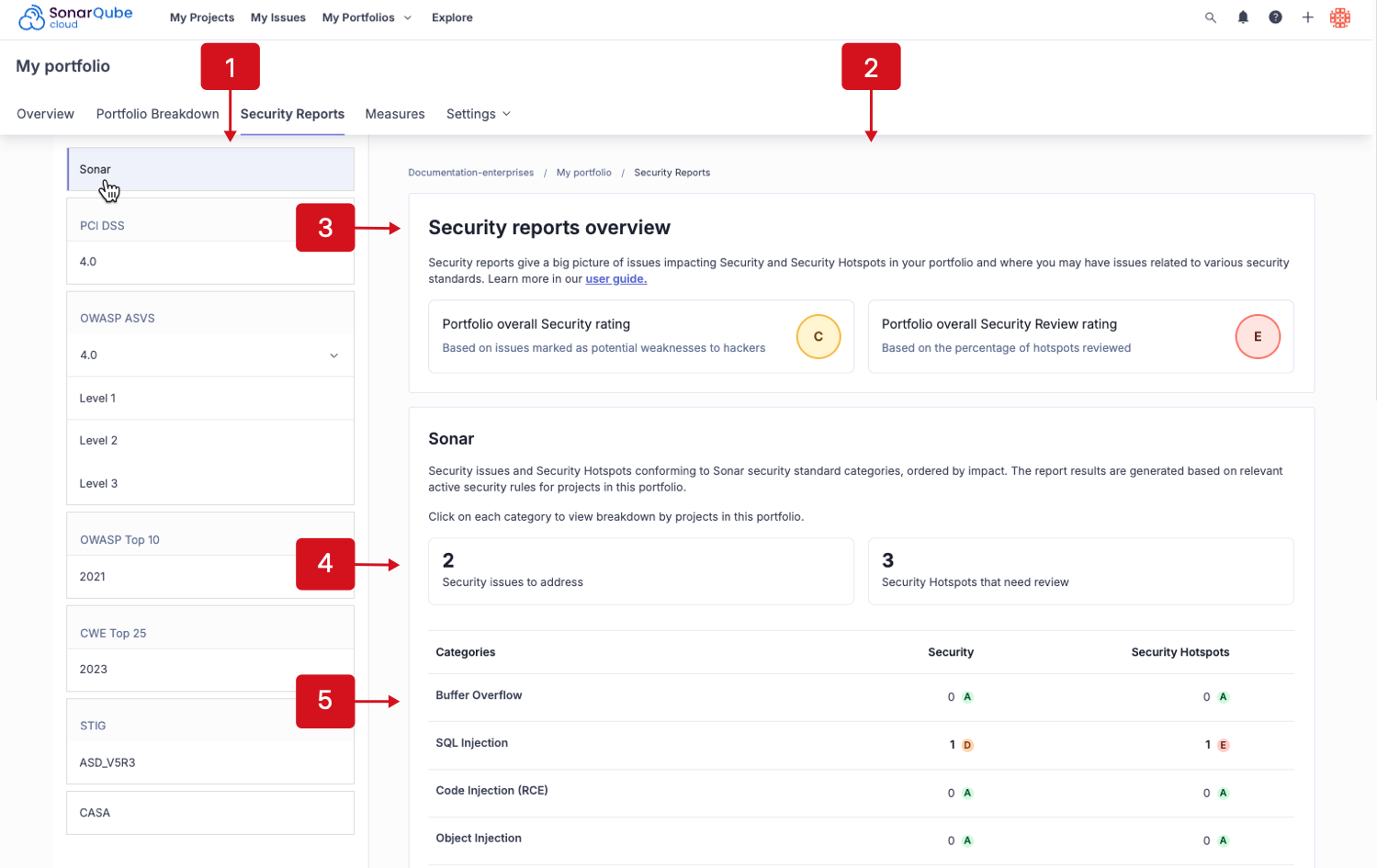Open the orange organization avatar icon
Viewport: 1377px width, 868px height.
tap(1340, 17)
